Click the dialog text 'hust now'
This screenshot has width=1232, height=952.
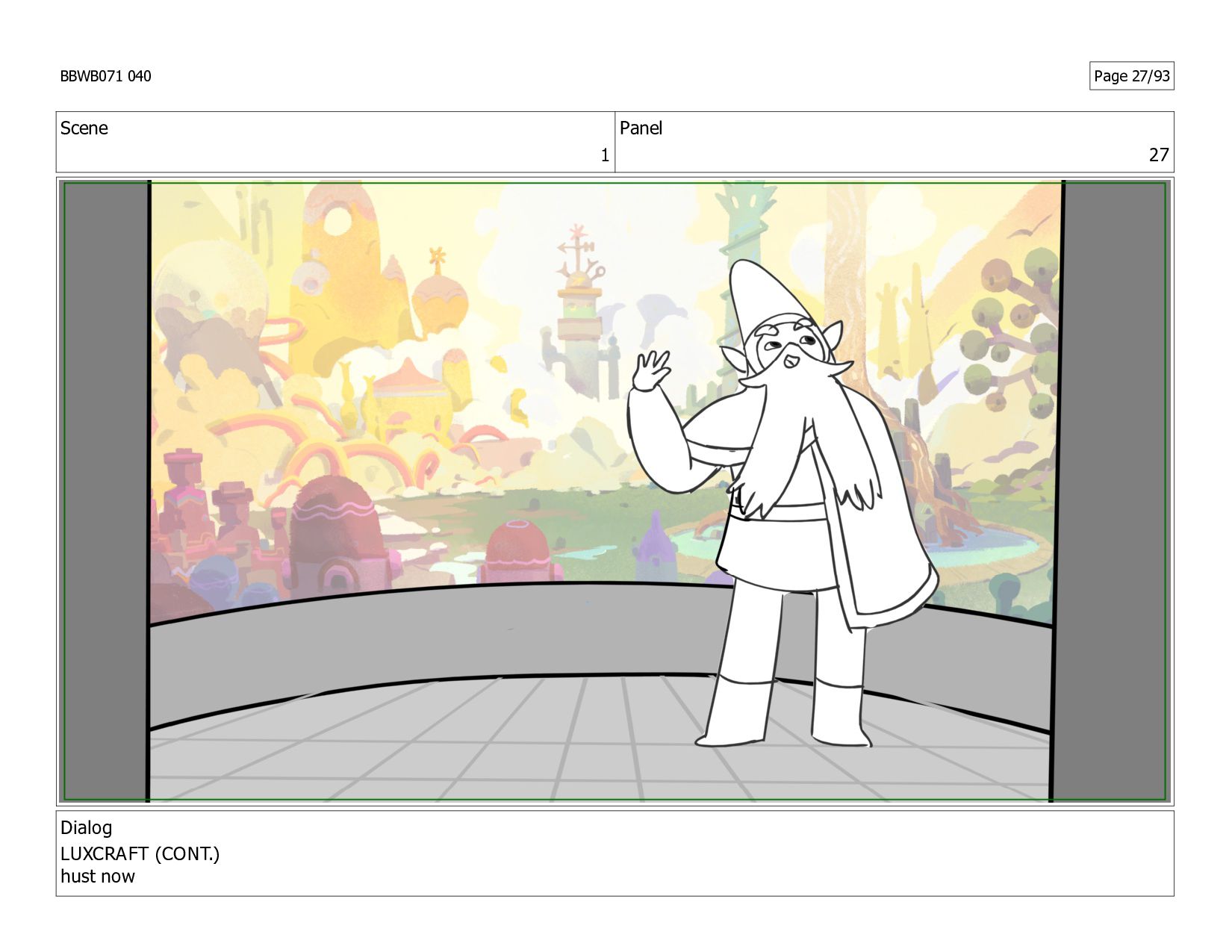point(97,877)
